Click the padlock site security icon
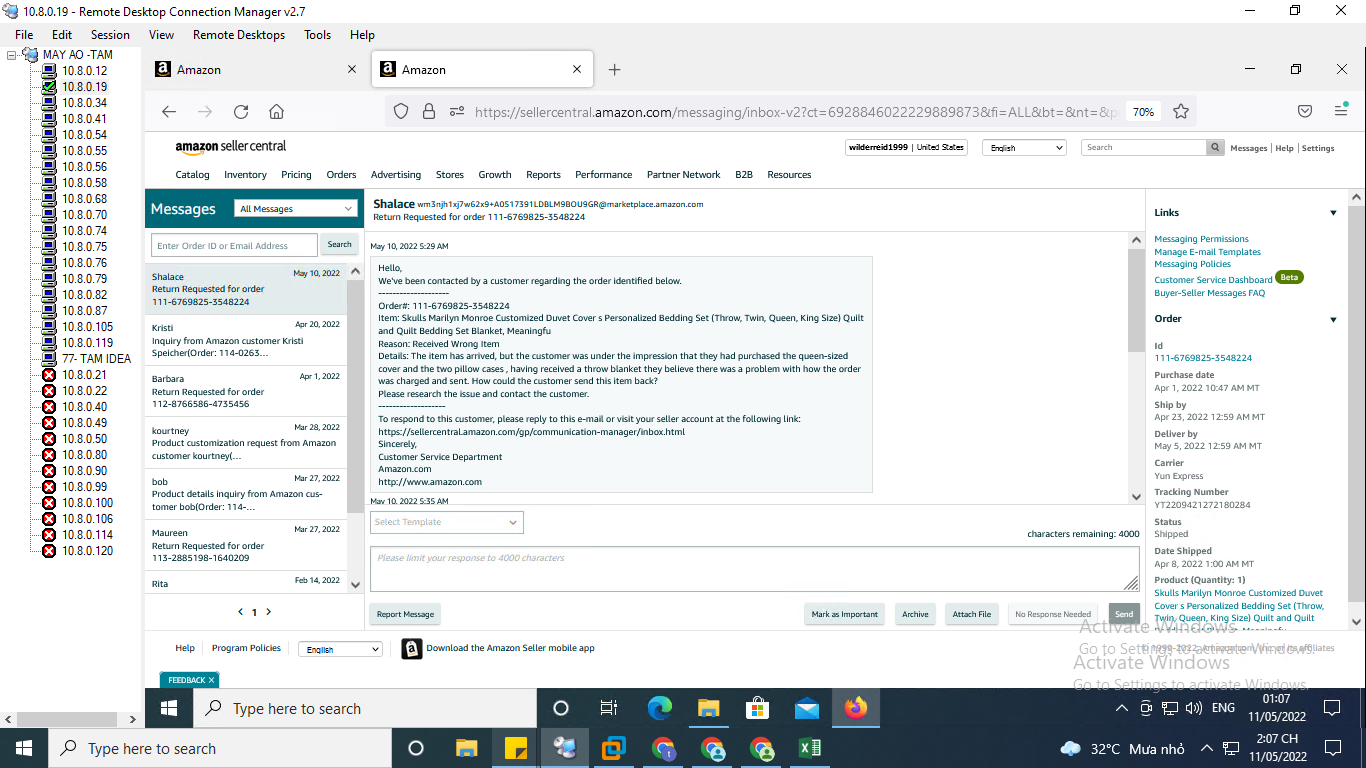The image size is (1366, 768). tap(429, 112)
